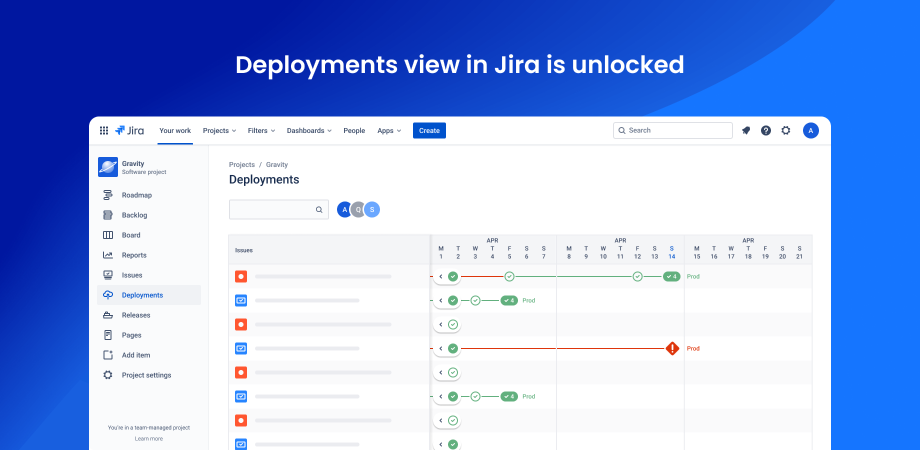This screenshot has height=450, width=920.
Task: Open the settings gear in top bar
Action: [x=786, y=130]
